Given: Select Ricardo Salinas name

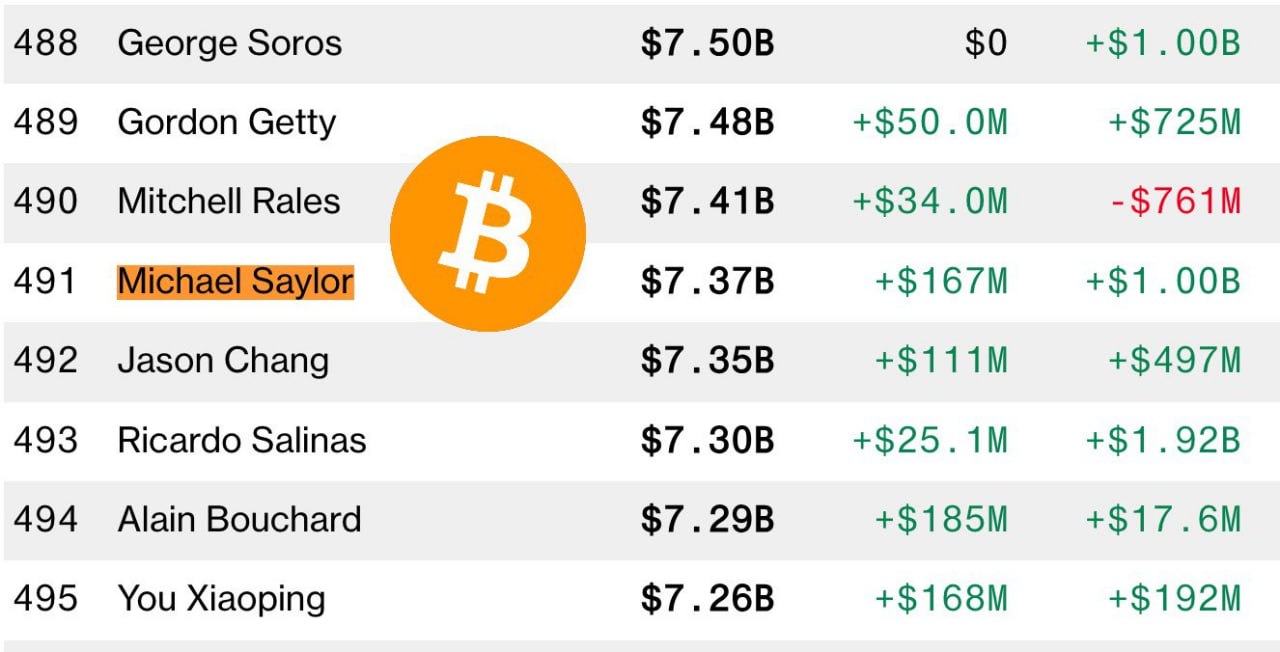Looking at the screenshot, I should (242, 440).
